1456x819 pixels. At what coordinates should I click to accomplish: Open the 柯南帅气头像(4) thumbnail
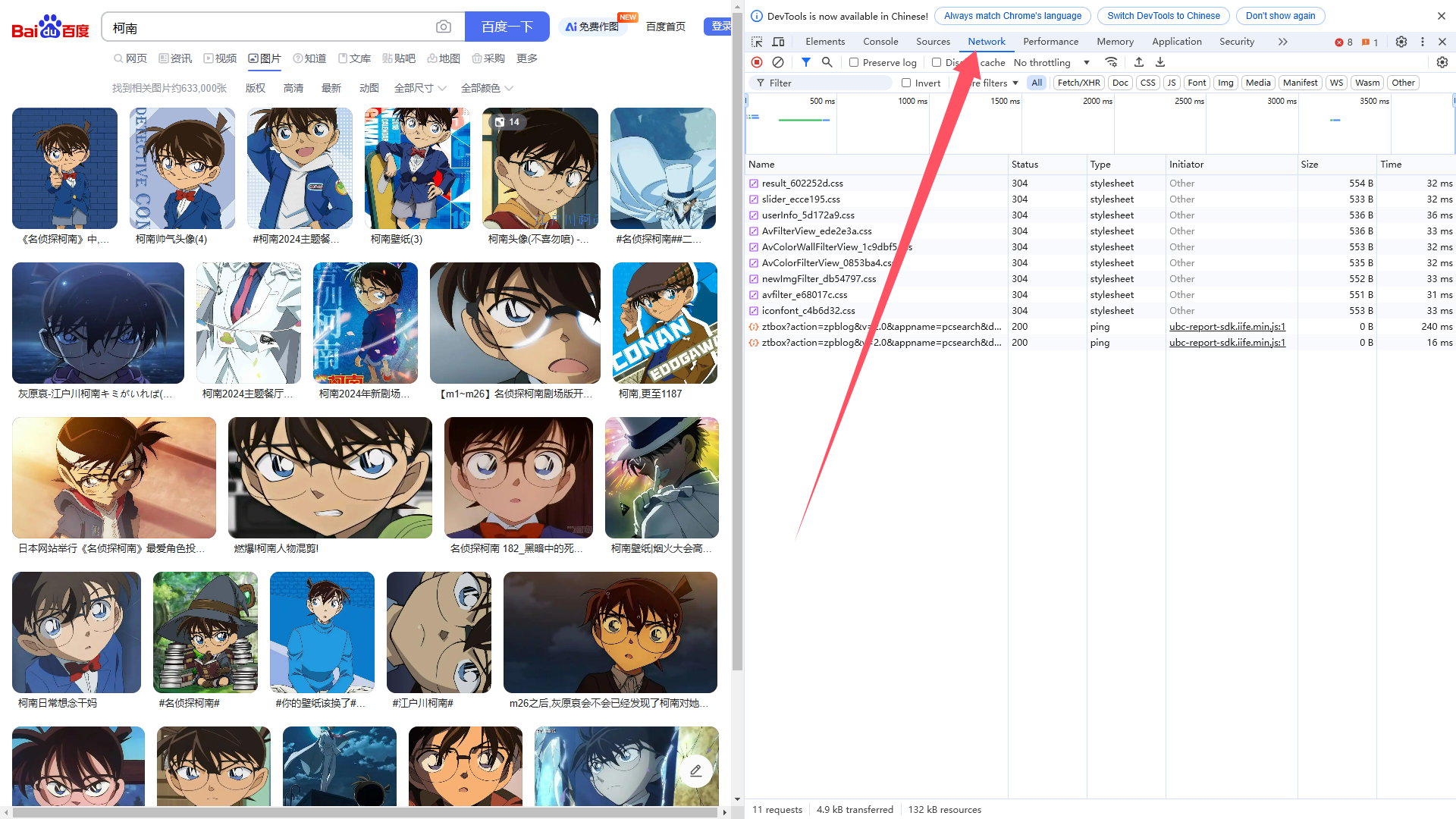(182, 168)
